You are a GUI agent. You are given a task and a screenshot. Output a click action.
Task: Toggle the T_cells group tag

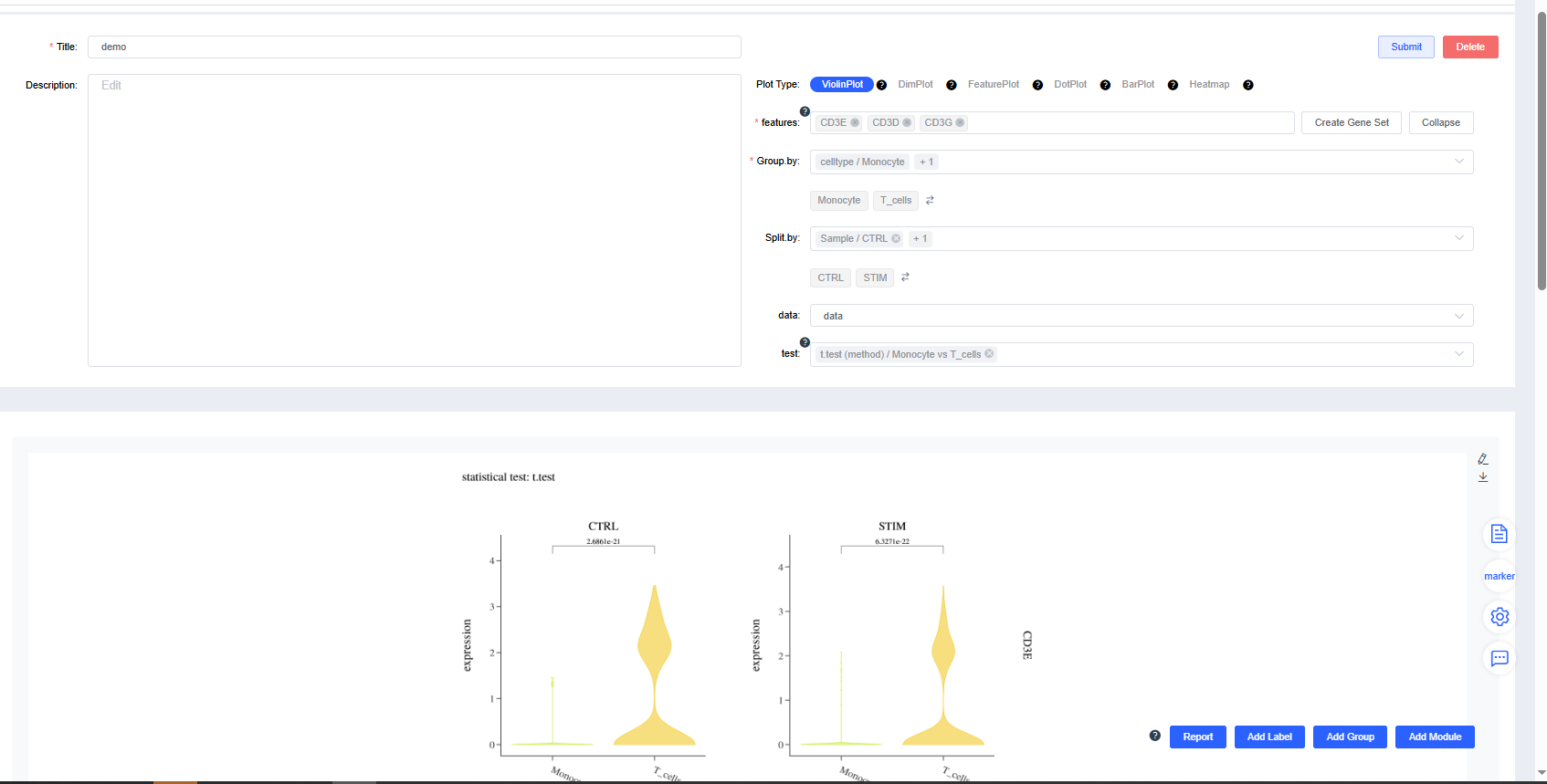pyautogui.click(x=895, y=201)
